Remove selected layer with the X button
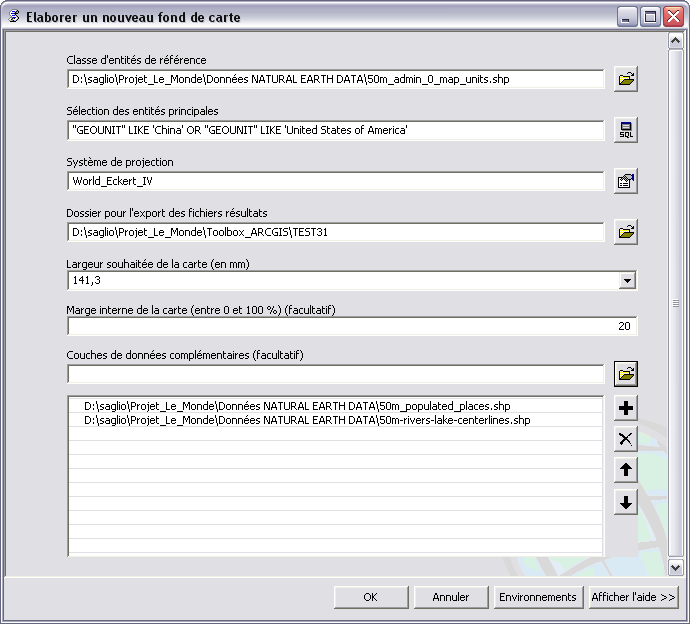The image size is (690, 625). (x=626, y=439)
